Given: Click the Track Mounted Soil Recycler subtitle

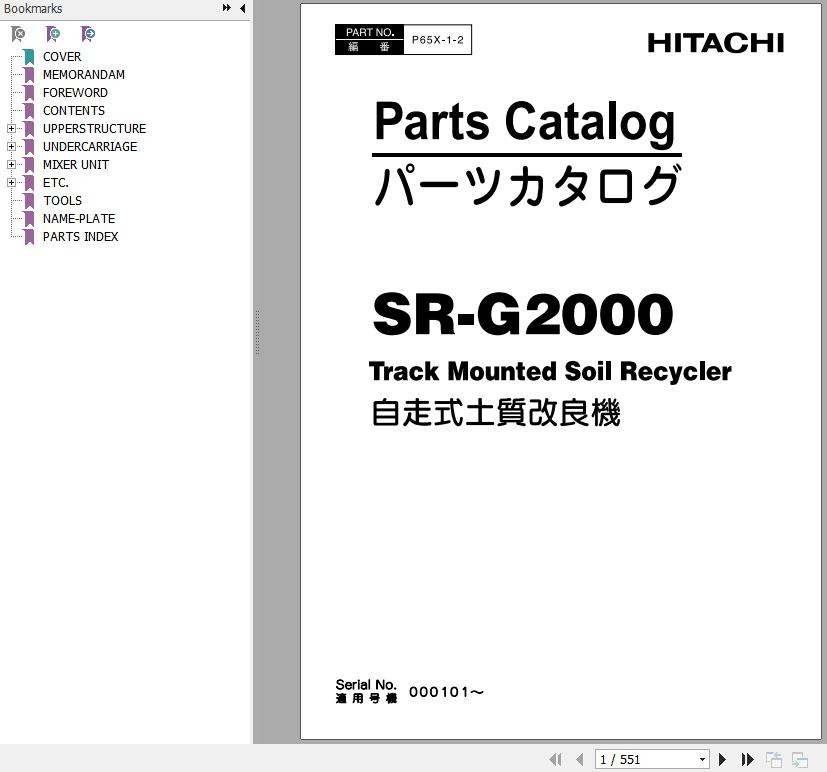Looking at the screenshot, I should [550, 371].
